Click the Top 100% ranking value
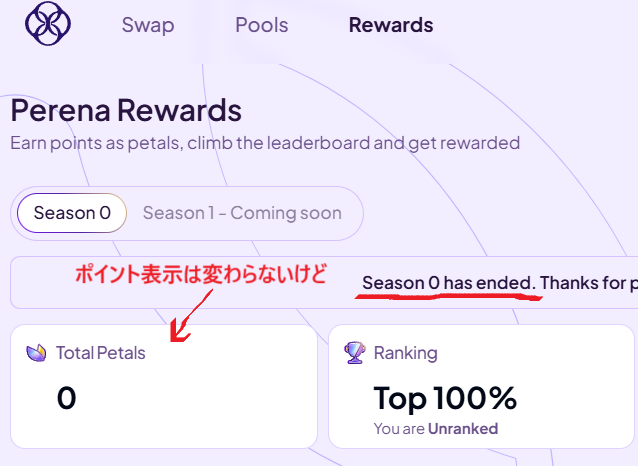Screen dimensions: 638x466 pos(445,398)
